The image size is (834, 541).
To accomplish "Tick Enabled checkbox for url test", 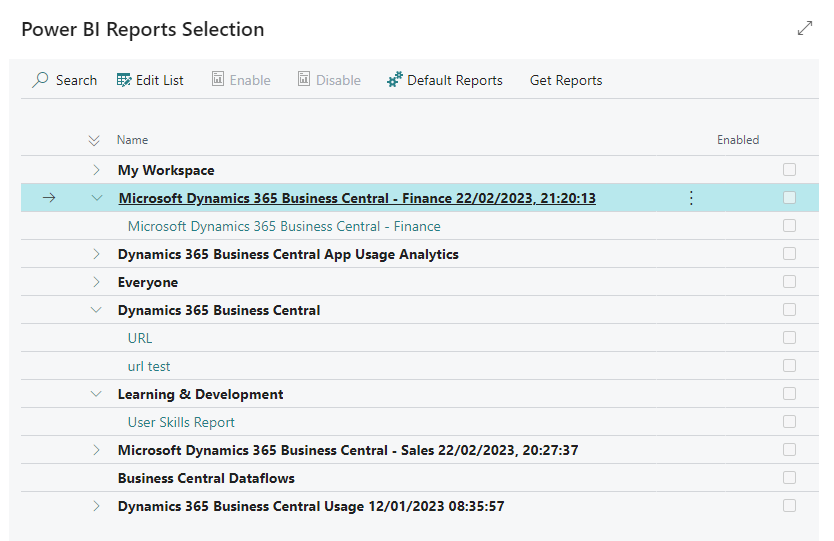I will (789, 366).
